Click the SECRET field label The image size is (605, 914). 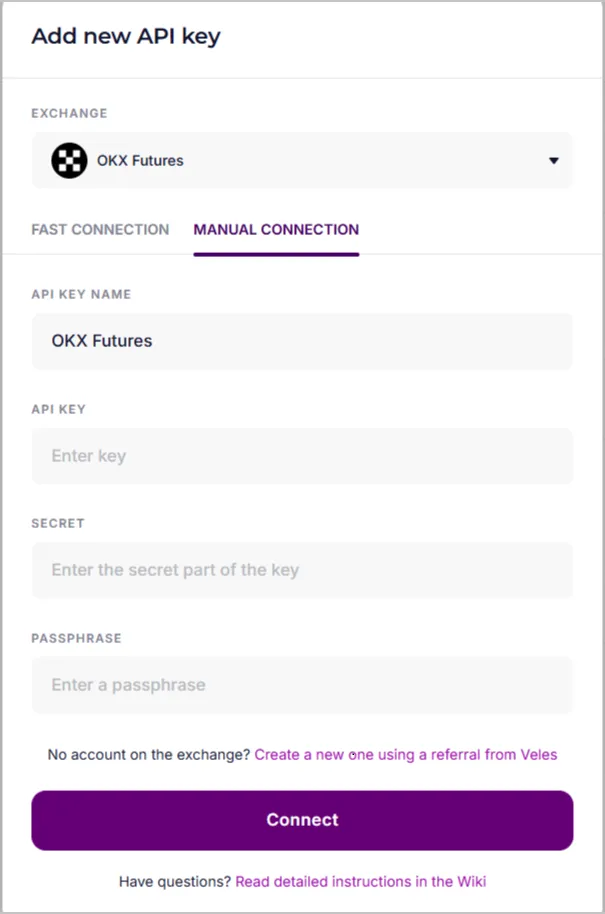click(x=58, y=523)
